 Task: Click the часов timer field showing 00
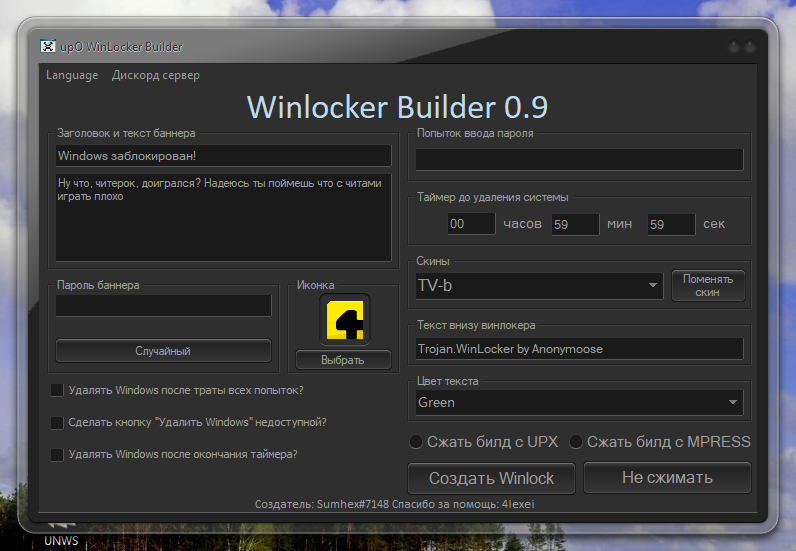470,224
